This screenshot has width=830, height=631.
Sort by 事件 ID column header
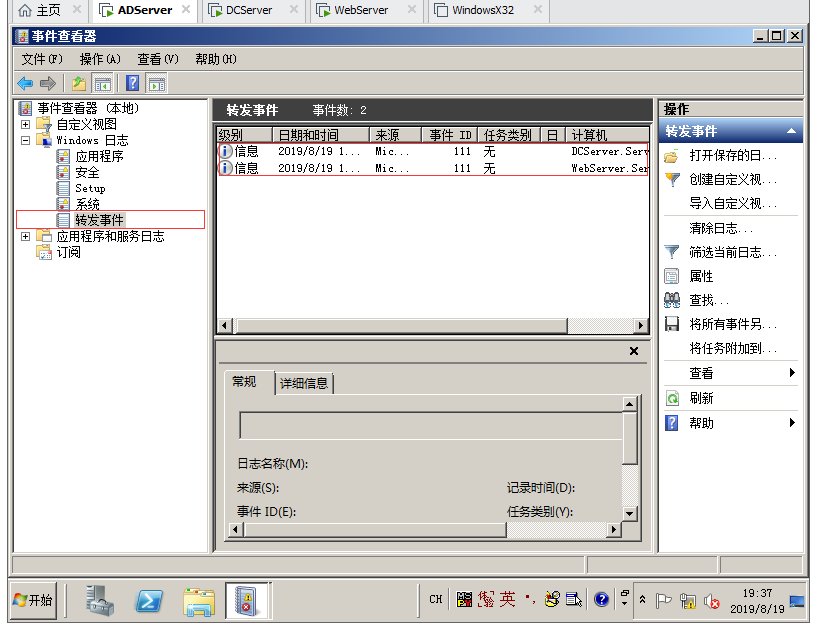point(450,135)
